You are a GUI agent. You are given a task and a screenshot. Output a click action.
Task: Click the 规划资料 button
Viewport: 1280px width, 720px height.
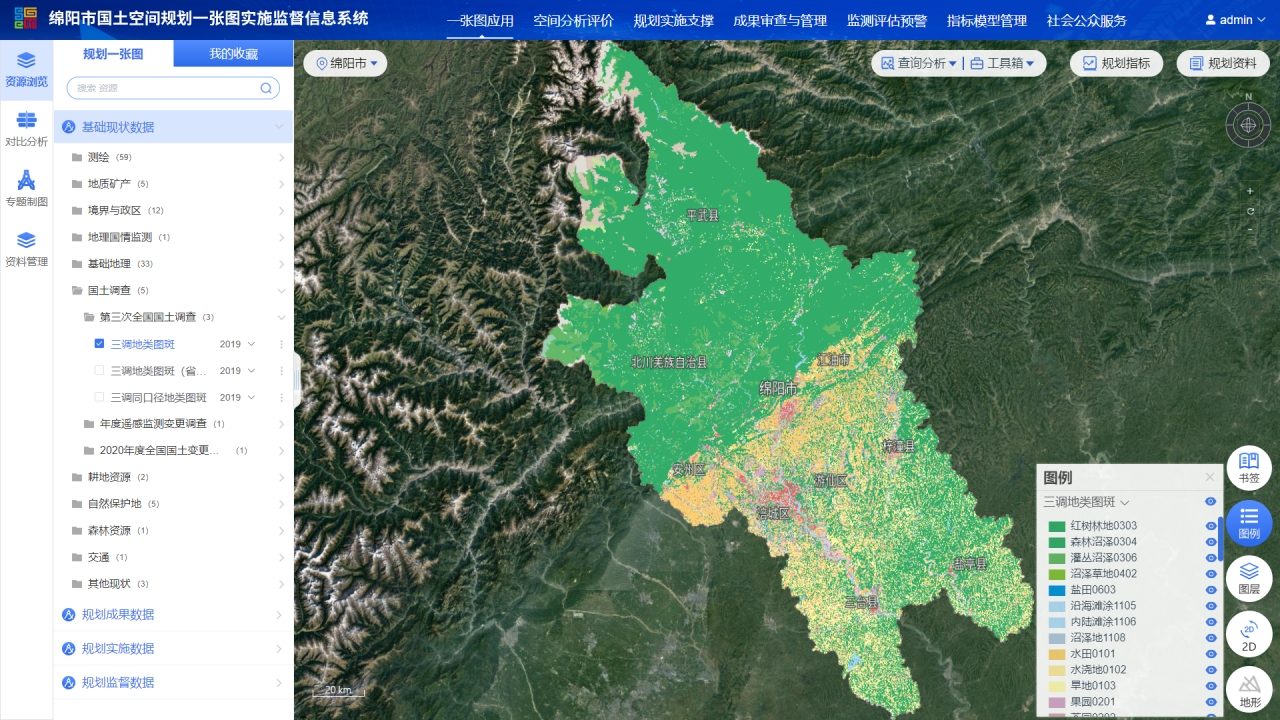pyautogui.click(x=1222, y=64)
